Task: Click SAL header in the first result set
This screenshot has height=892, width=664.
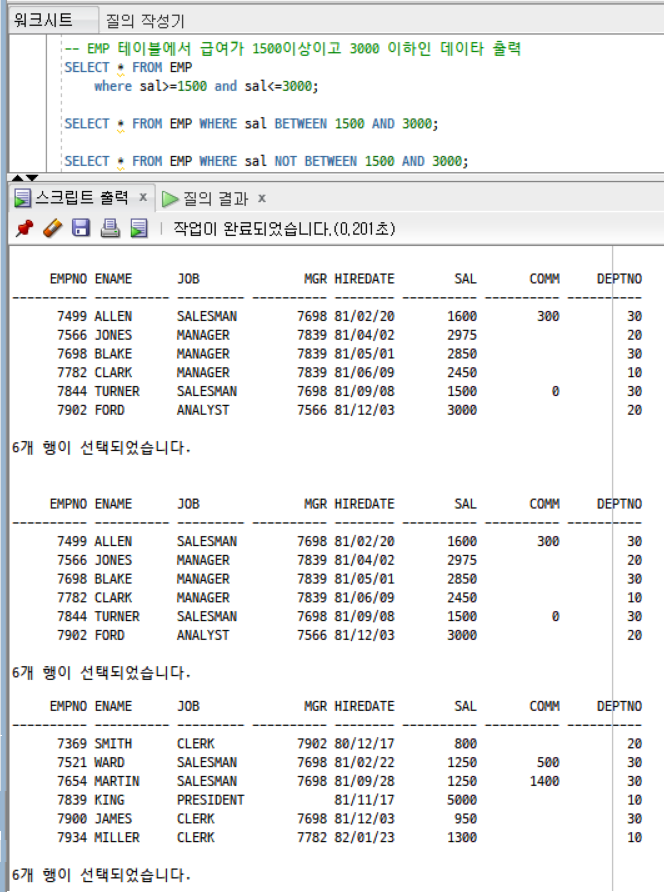Action: coord(465,278)
